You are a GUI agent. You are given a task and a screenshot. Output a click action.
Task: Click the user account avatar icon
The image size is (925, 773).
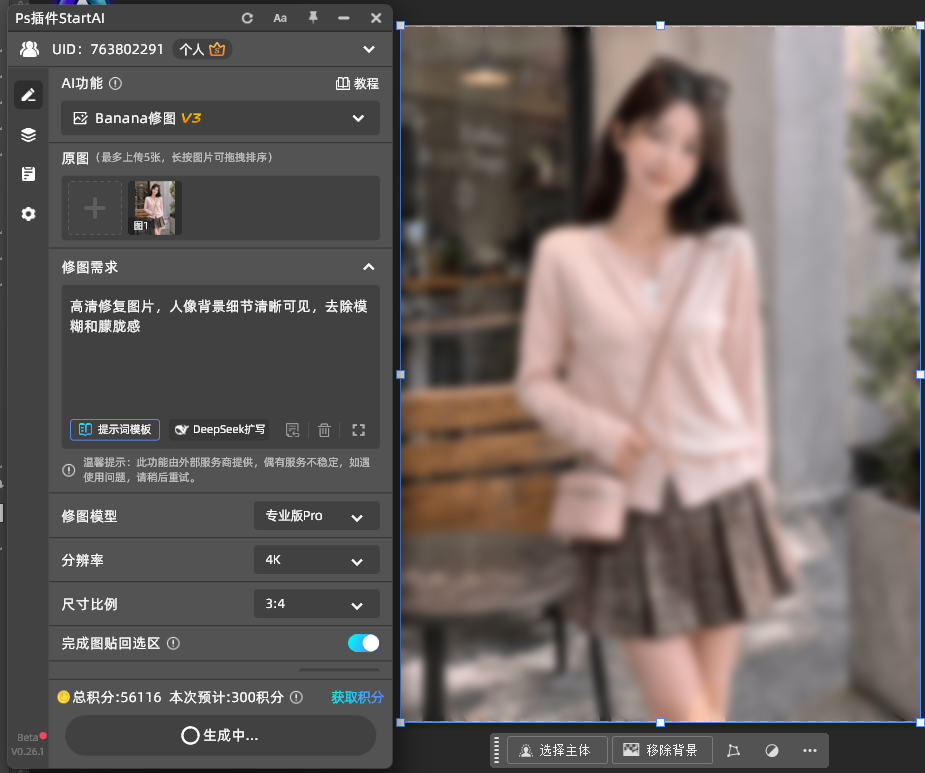pos(29,49)
